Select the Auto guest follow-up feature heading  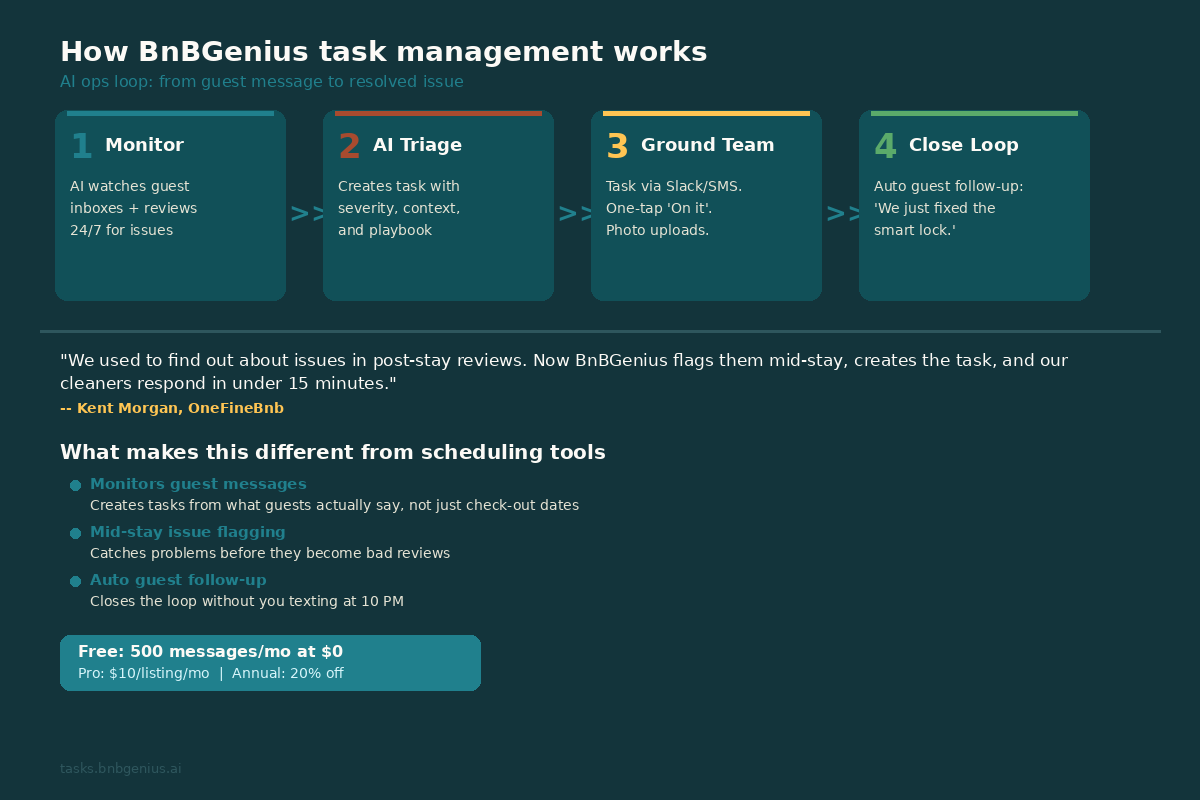point(178,580)
